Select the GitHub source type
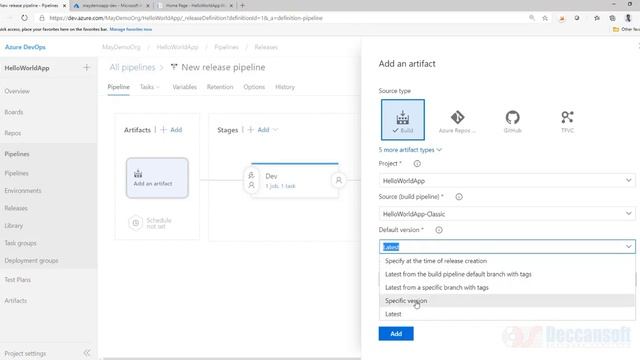 (512, 121)
